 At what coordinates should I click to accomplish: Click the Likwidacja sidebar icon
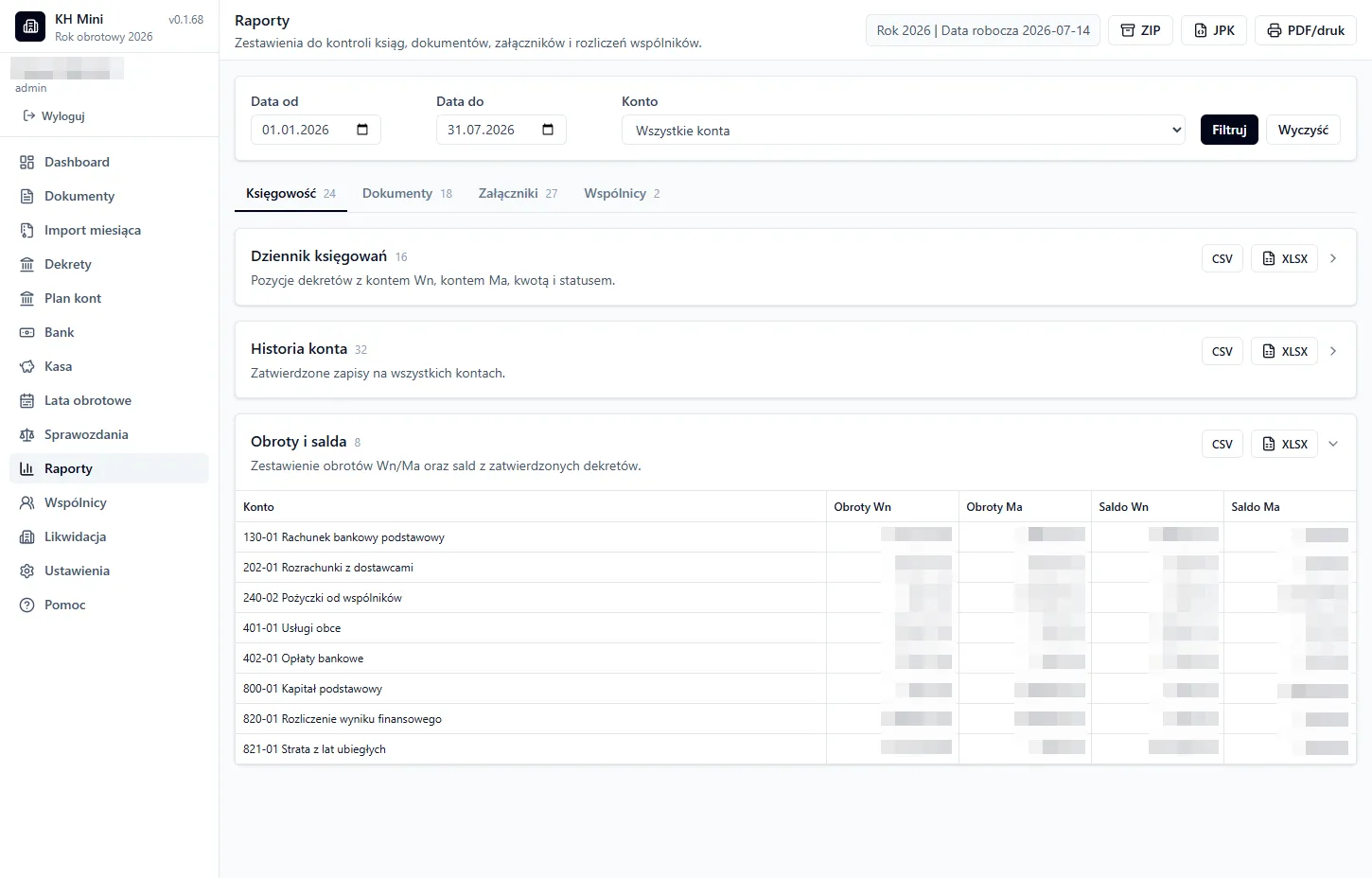(26, 536)
